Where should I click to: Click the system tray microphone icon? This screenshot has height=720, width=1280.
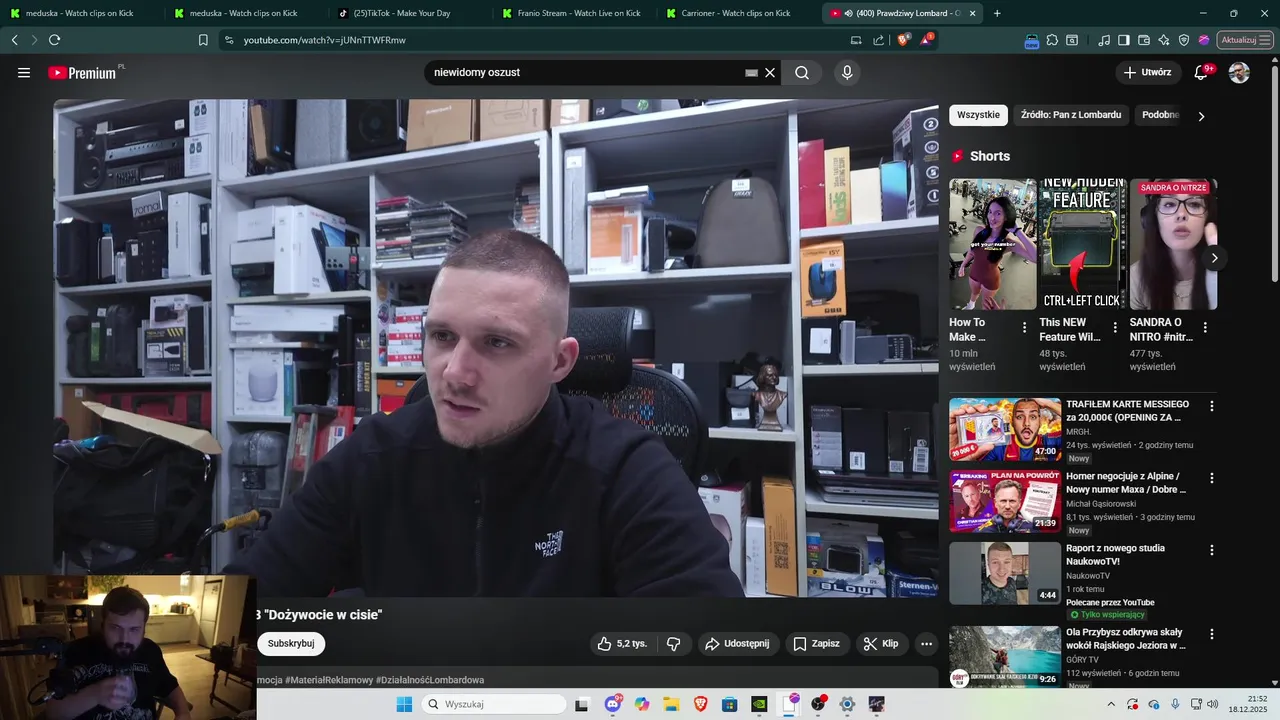pos(1175,704)
